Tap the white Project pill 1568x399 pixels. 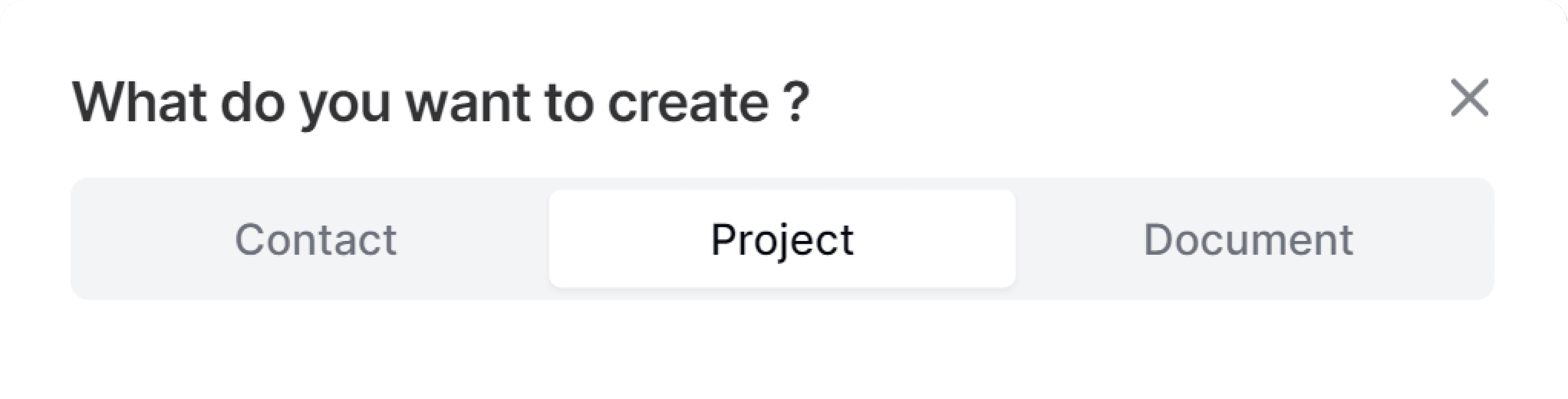tap(782, 239)
